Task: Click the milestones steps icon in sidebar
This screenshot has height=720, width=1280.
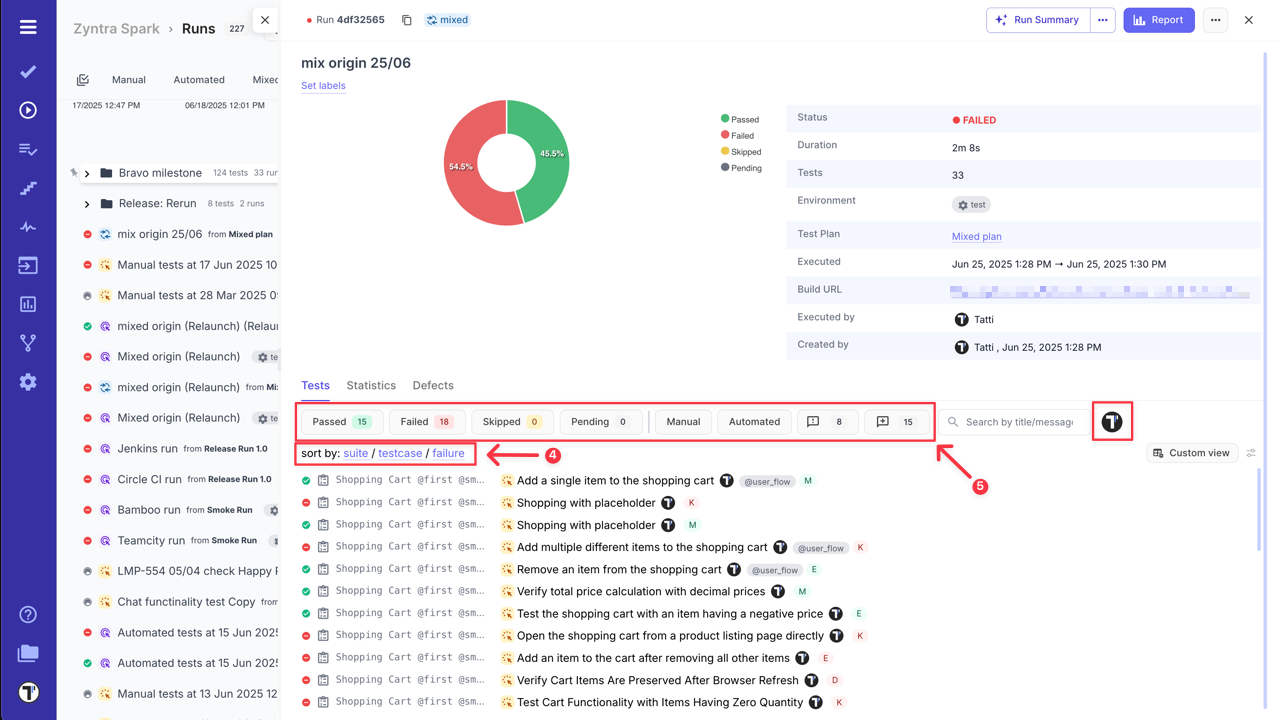Action: point(27,187)
